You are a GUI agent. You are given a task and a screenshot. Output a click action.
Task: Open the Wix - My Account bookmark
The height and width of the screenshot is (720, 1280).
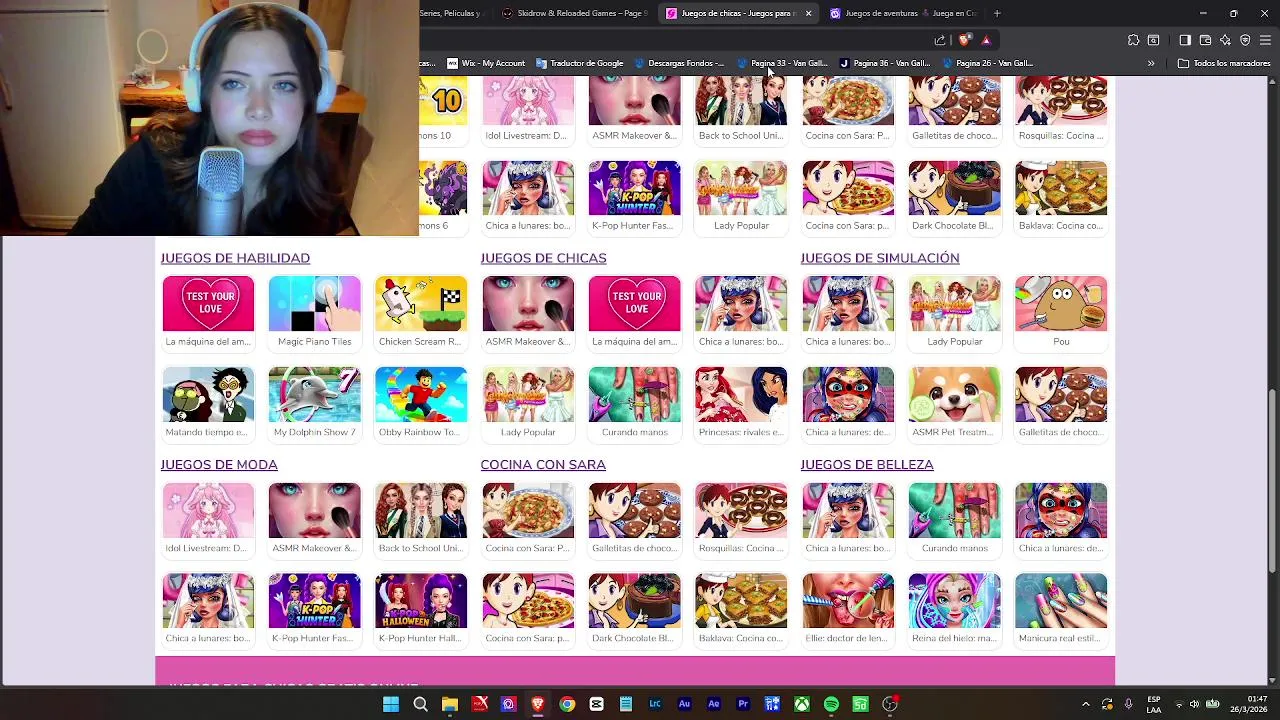tap(486, 63)
